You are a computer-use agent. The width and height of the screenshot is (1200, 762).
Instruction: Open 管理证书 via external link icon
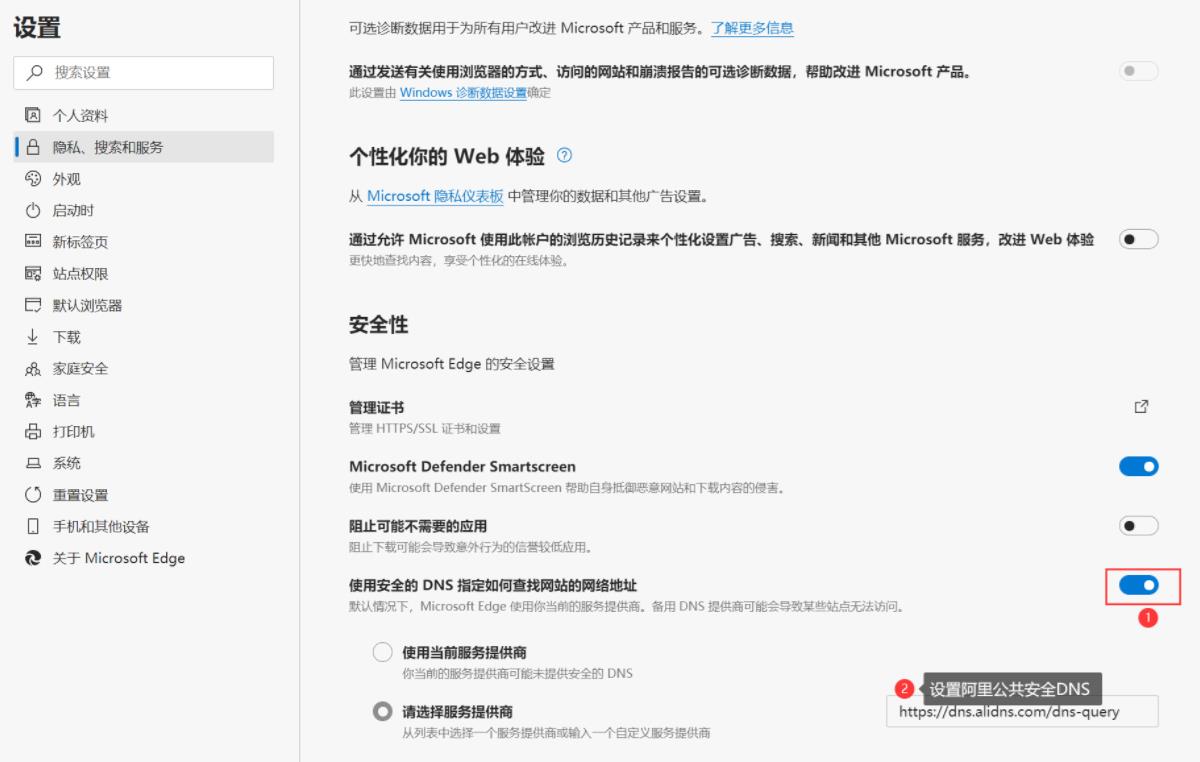coord(1141,407)
